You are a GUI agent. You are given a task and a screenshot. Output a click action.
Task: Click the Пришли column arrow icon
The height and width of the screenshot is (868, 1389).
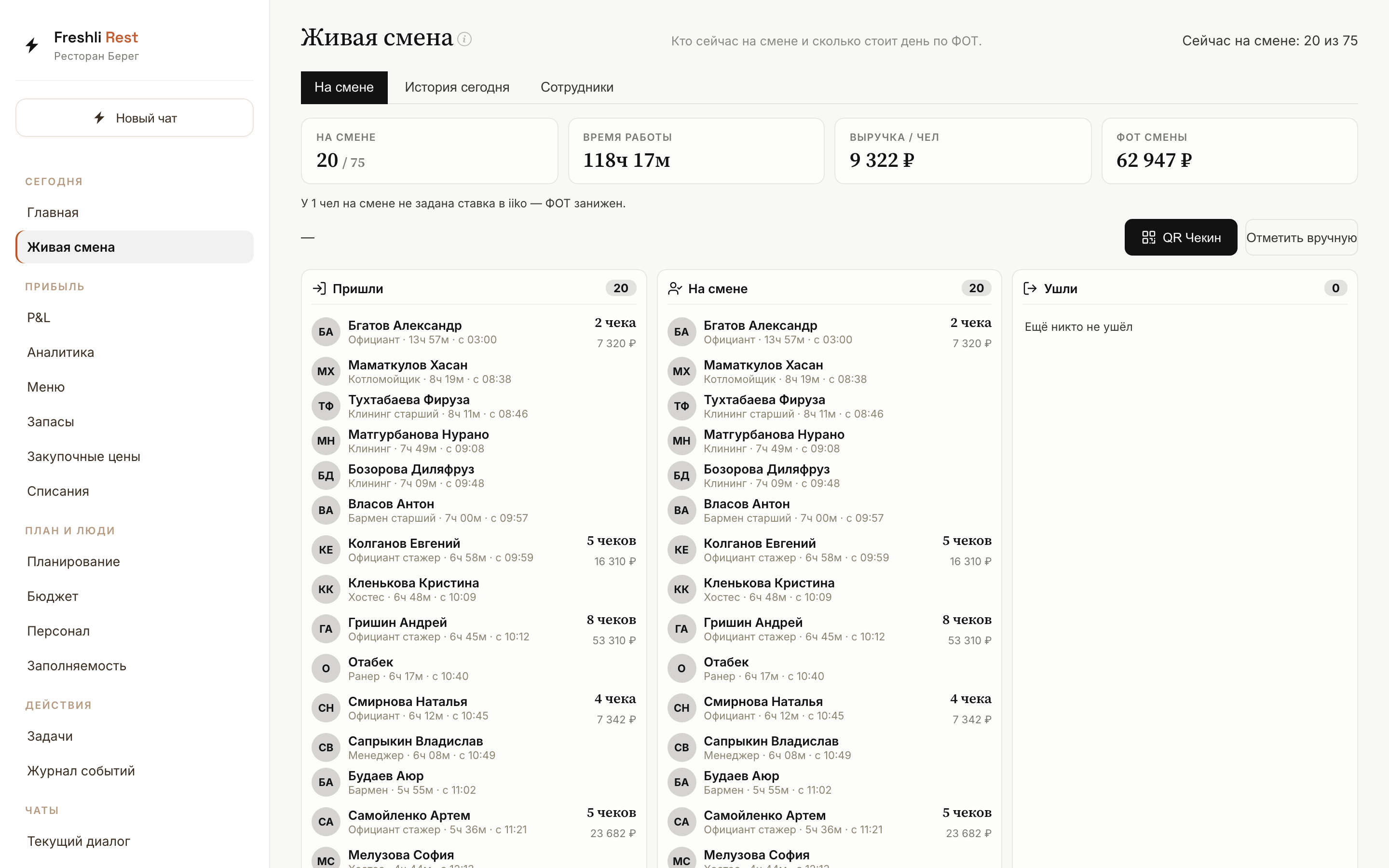[319, 288]
